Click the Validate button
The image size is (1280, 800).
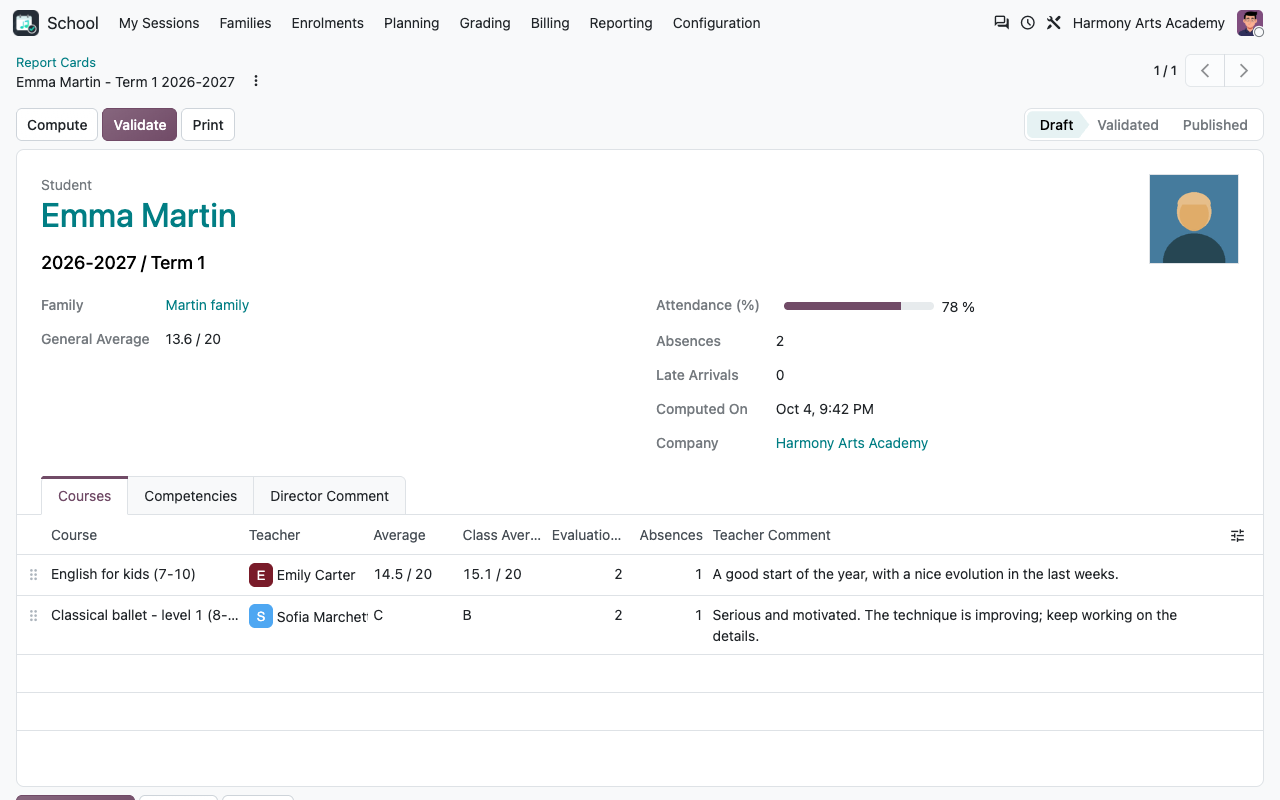(x=140, y=125)
